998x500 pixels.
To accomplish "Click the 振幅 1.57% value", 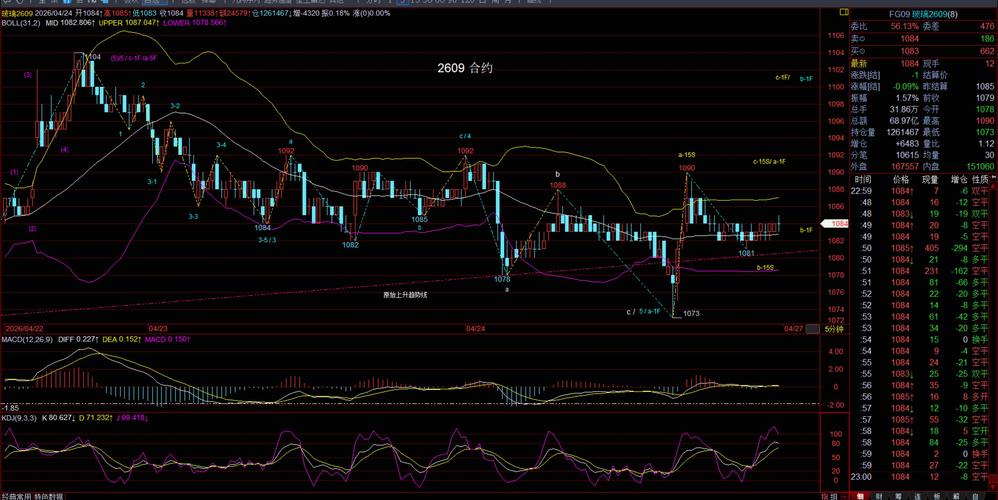I will (908, 98).
